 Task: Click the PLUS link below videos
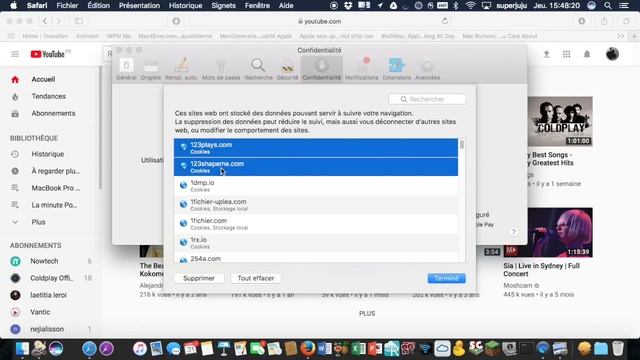367,313
